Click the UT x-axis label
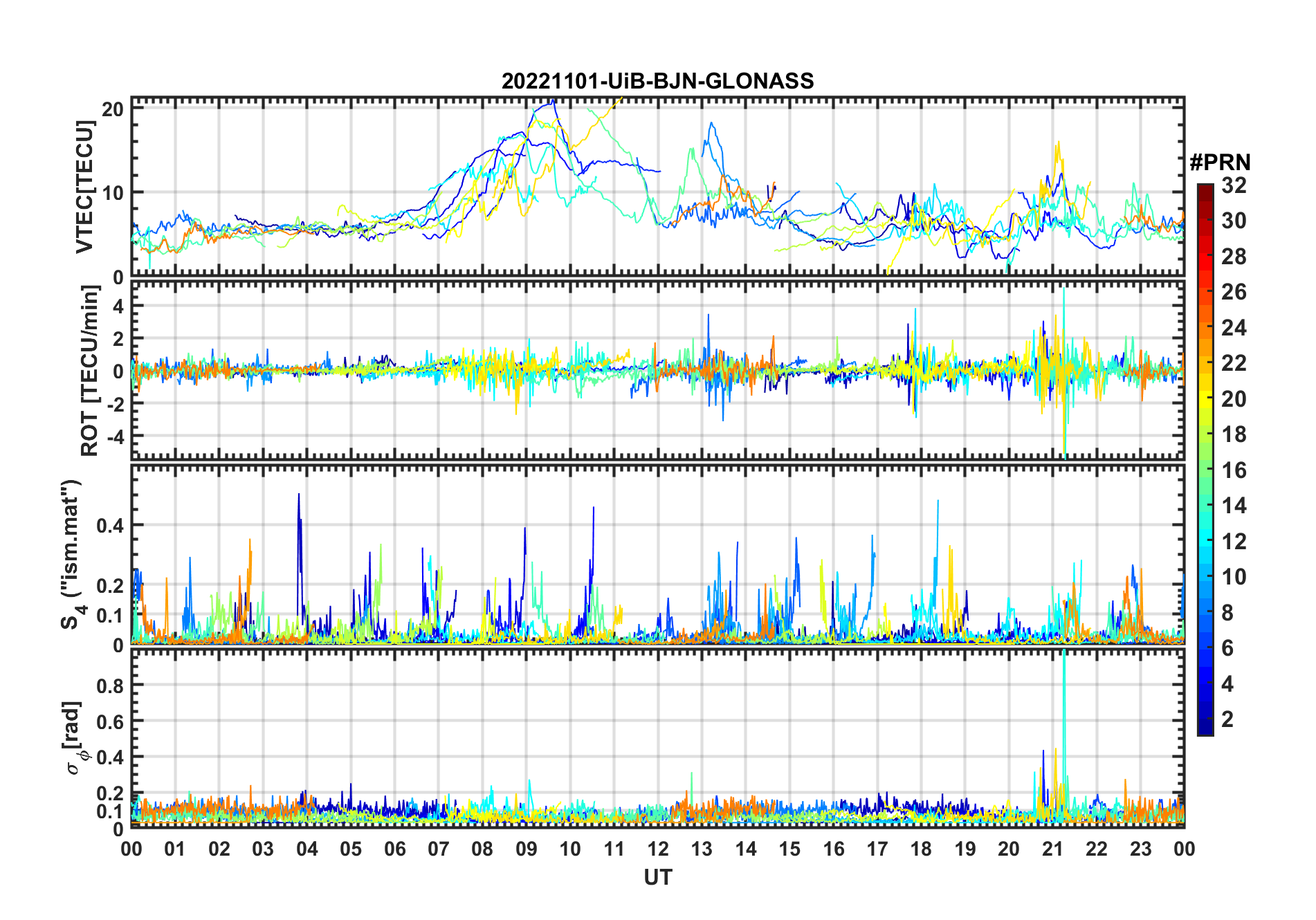The image size is (1316, 920). tap(657, 877)
